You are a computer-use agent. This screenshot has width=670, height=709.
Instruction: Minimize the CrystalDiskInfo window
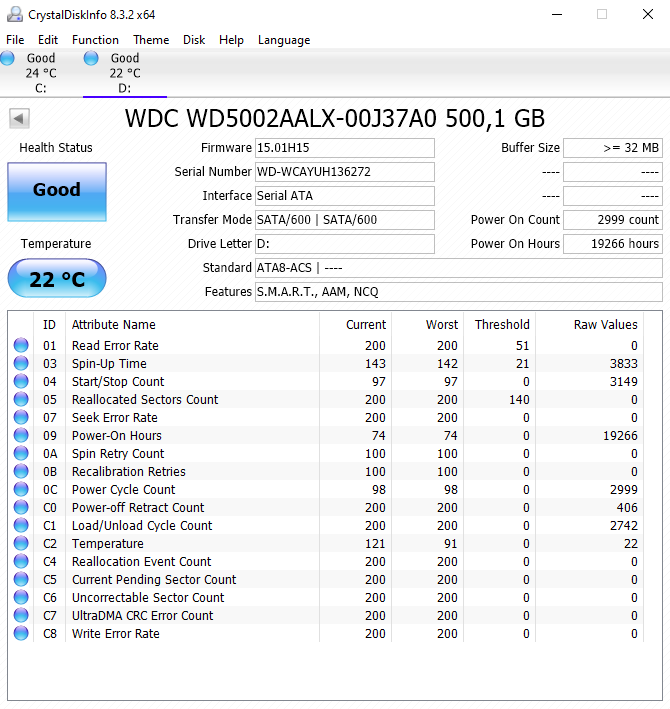pyautogui.click(x=557, y=14)
